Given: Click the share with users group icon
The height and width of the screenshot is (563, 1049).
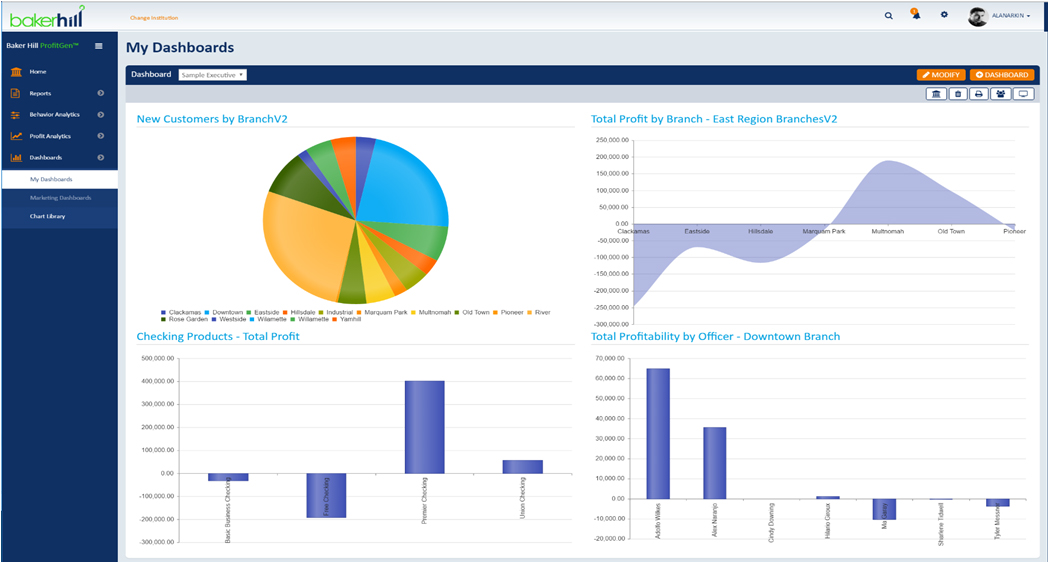Looking at the screenshot, I should click(1000, 94).
